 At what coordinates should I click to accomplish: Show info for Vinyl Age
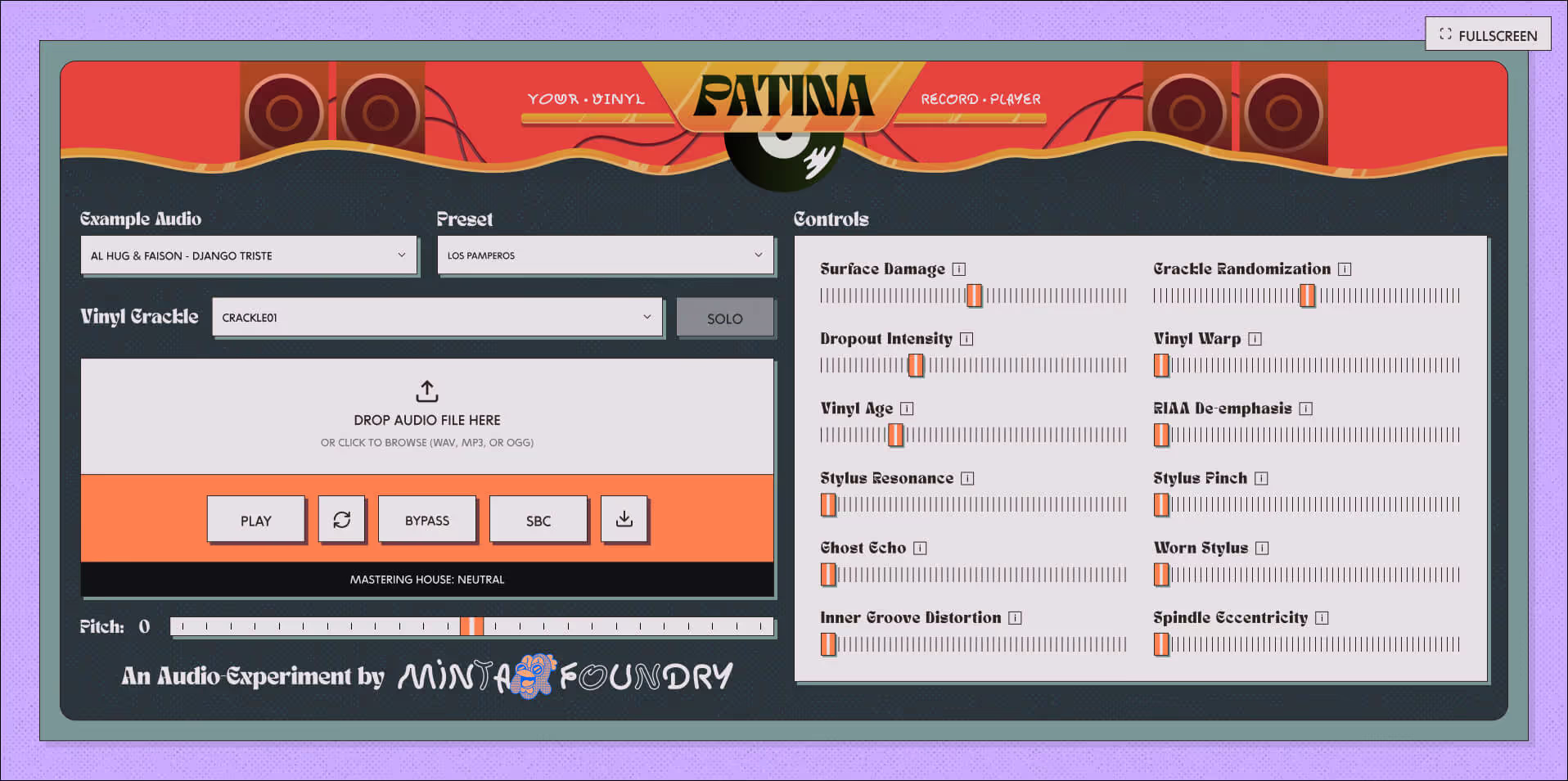click(907, 409)
